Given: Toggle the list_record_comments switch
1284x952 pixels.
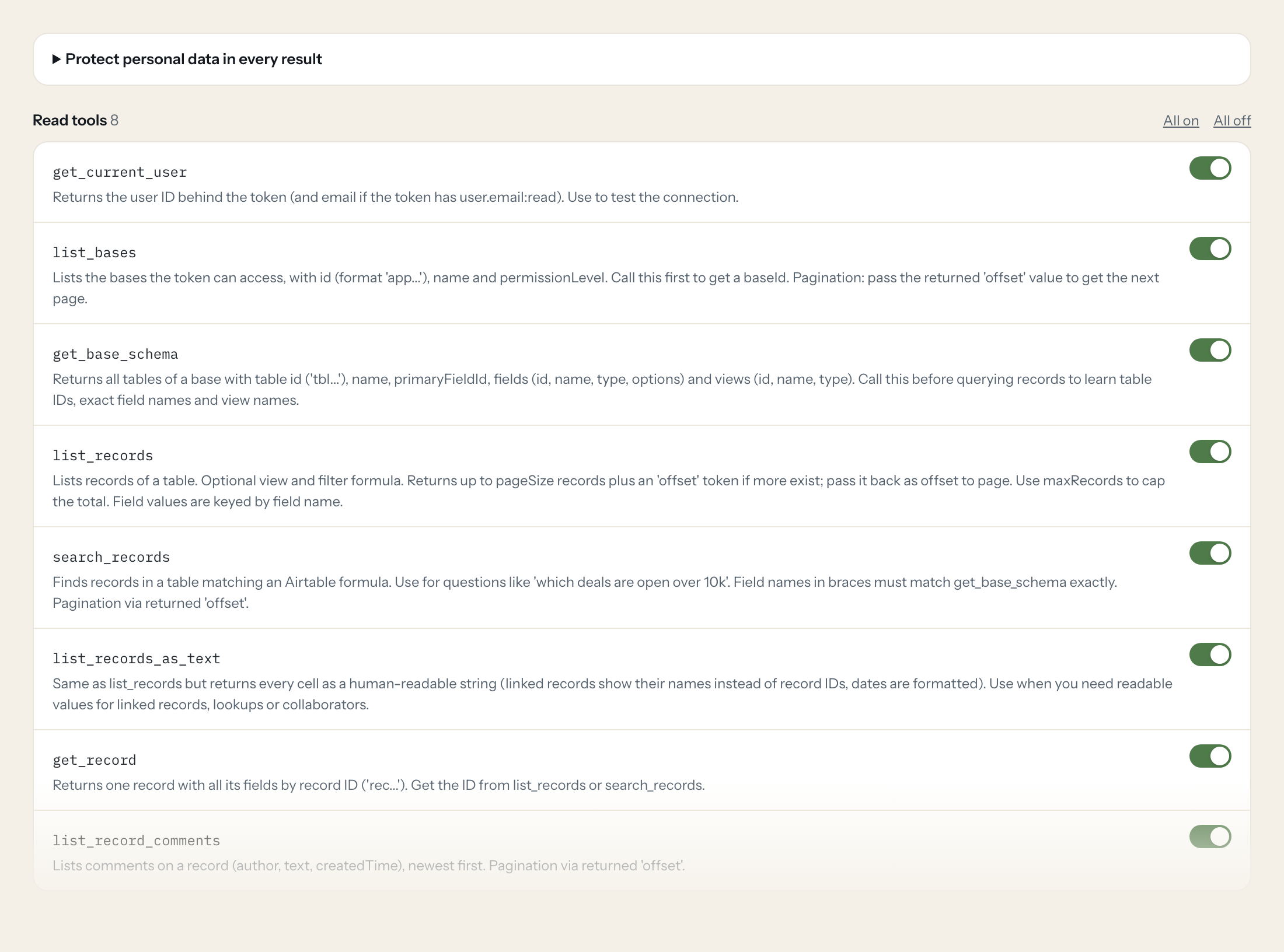Looking at the screenshot, I should pos(1210,836).
